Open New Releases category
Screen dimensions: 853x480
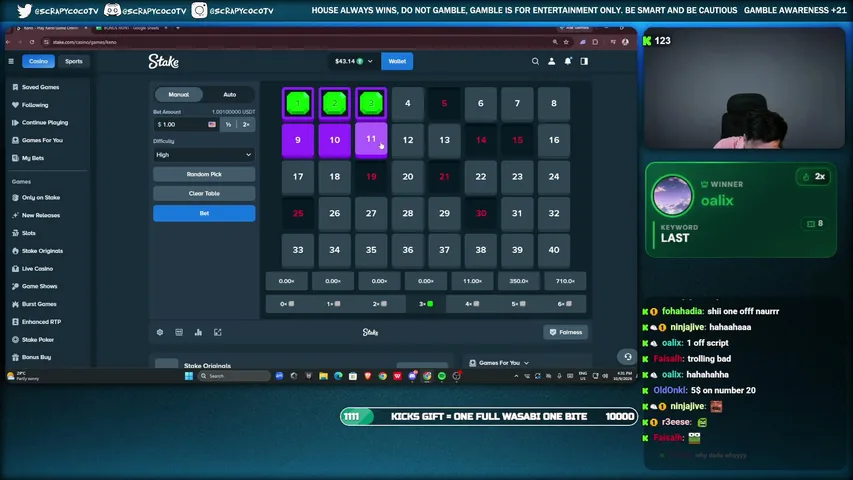pos(41,216)
